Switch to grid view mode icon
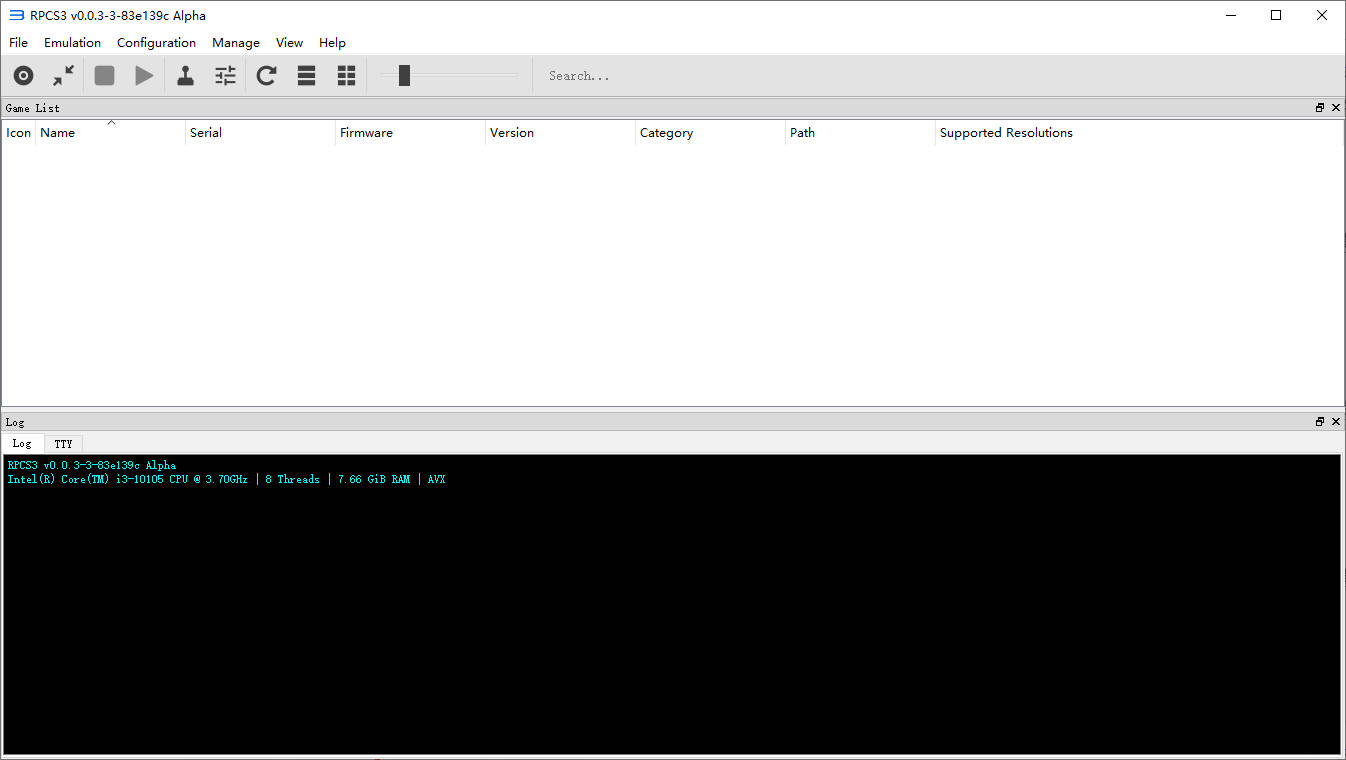 click(347, 75)
